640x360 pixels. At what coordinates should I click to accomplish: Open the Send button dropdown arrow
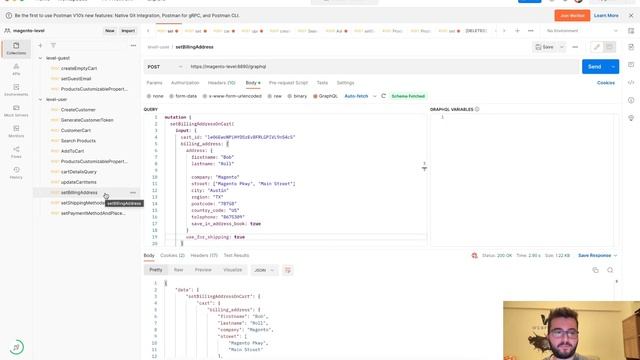(613, 67)
